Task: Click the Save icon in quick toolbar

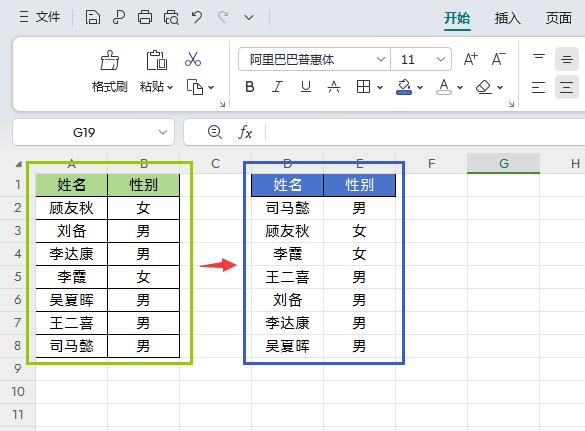Action: [x=93, y=17]
